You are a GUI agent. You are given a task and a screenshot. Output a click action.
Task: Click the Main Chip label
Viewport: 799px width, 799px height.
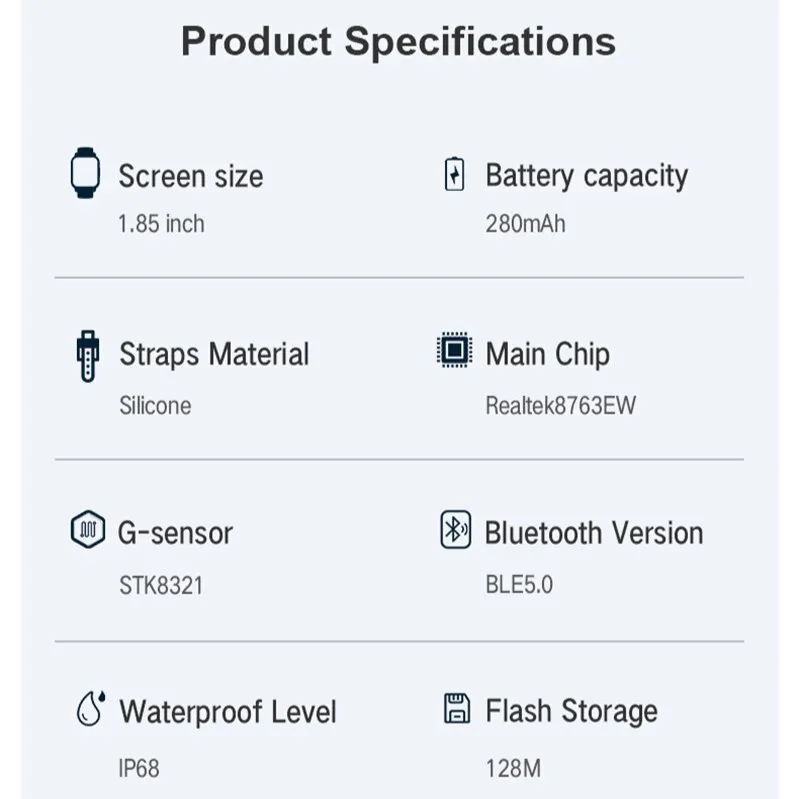(x=547, y=354)
